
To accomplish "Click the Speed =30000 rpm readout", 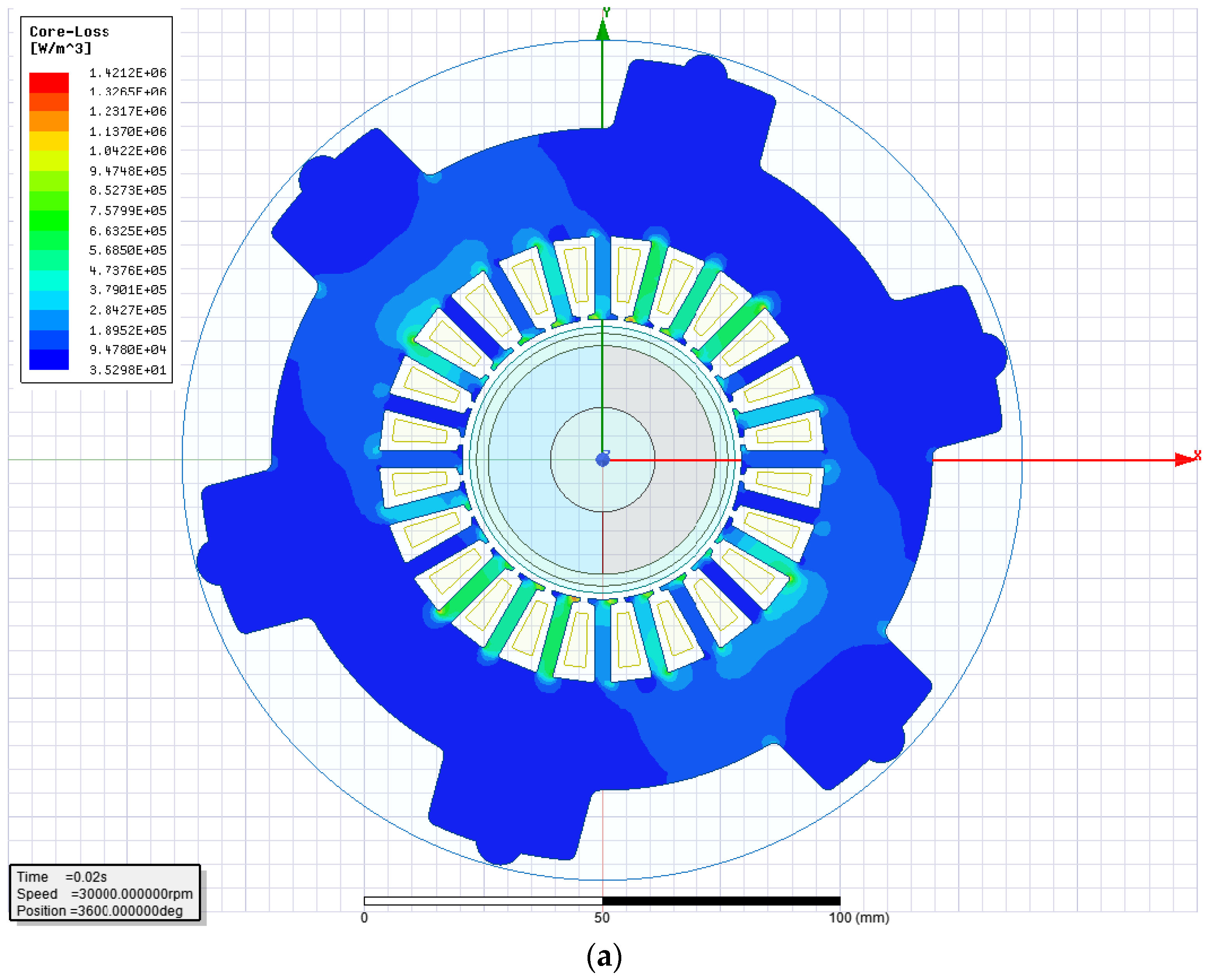I will tap(104, 894).
